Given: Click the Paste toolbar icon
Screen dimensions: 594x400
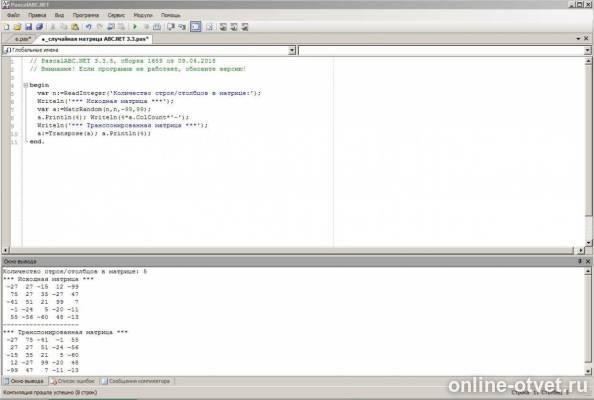Looking at the screenshot, I should 75,27.
